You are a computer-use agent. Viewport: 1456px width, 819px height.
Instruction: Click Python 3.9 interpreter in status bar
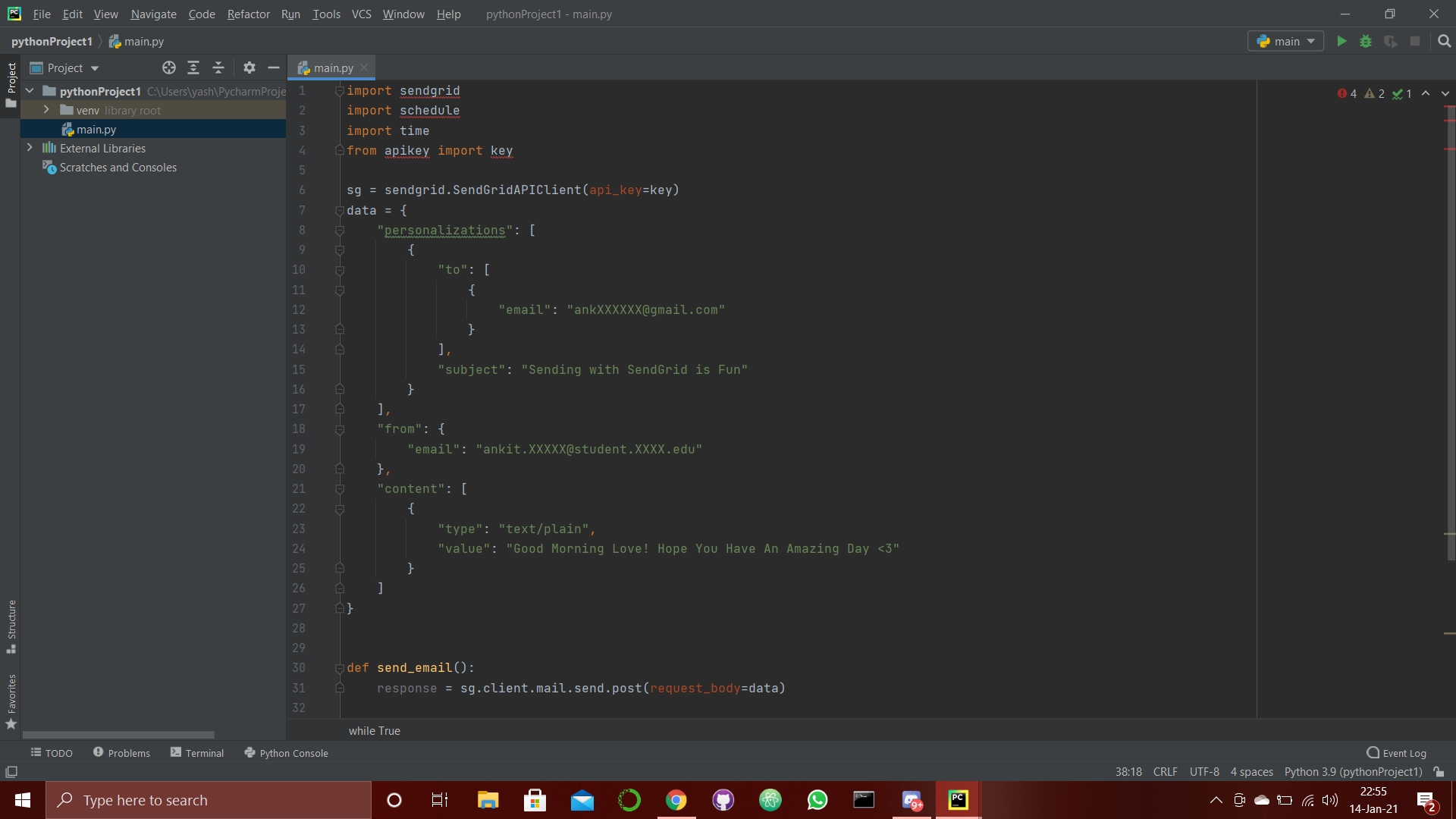[1353, 772]
